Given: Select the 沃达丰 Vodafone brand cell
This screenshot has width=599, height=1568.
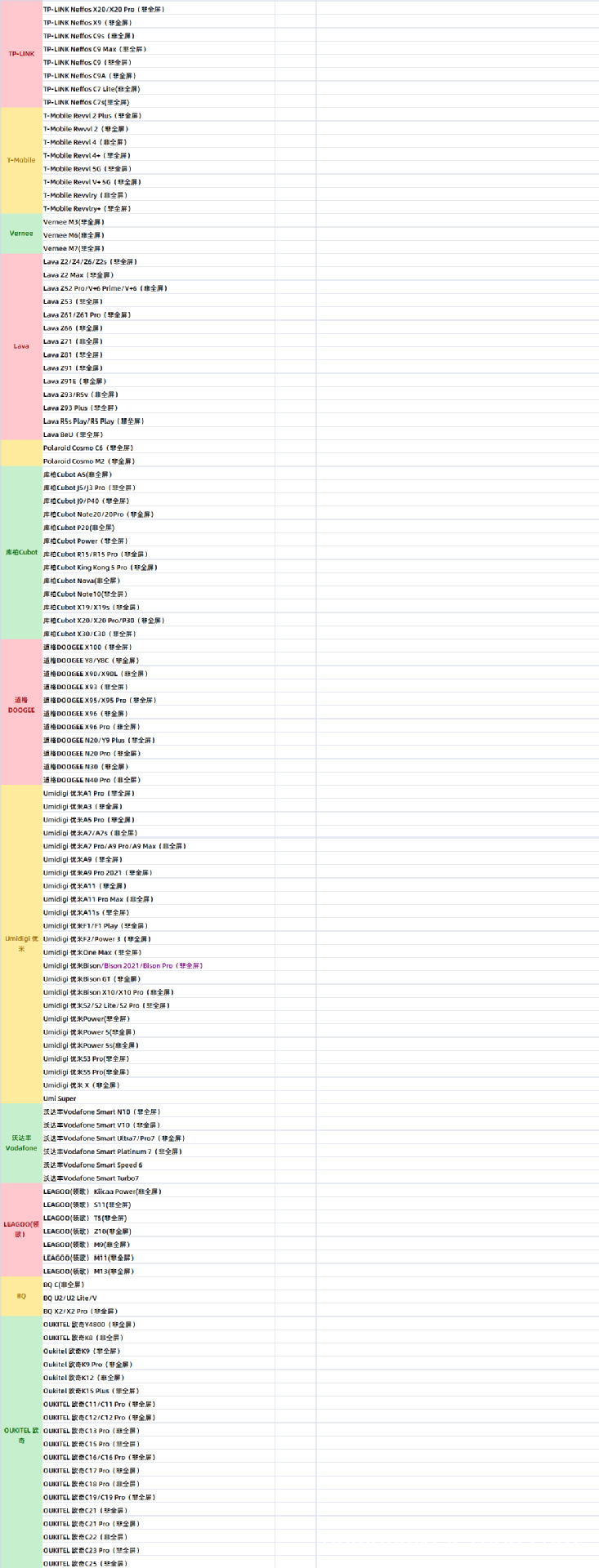Looking at the screenshot, I should coord(21,1143).
